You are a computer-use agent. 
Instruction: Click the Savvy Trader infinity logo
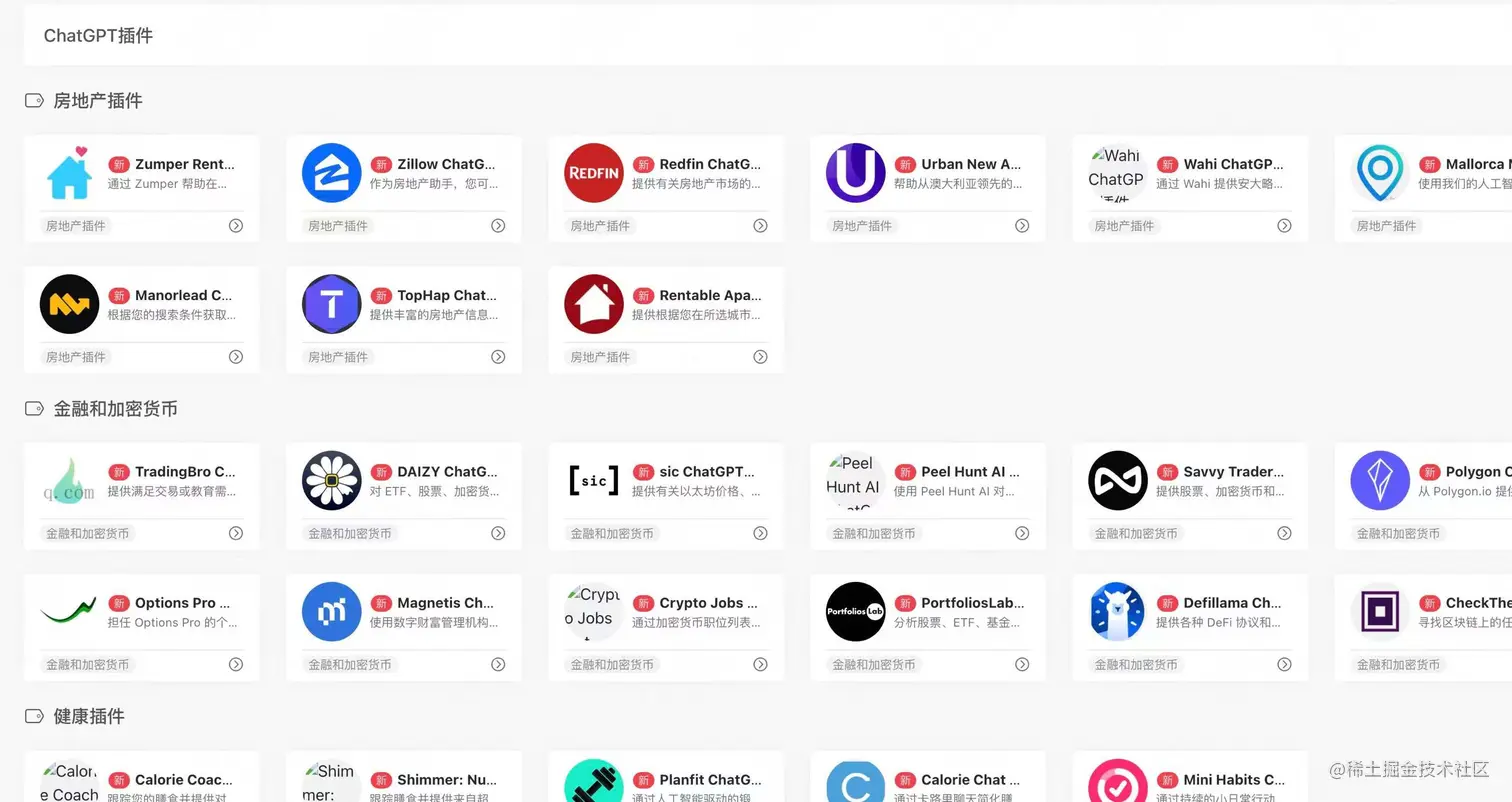point(1118,481)
